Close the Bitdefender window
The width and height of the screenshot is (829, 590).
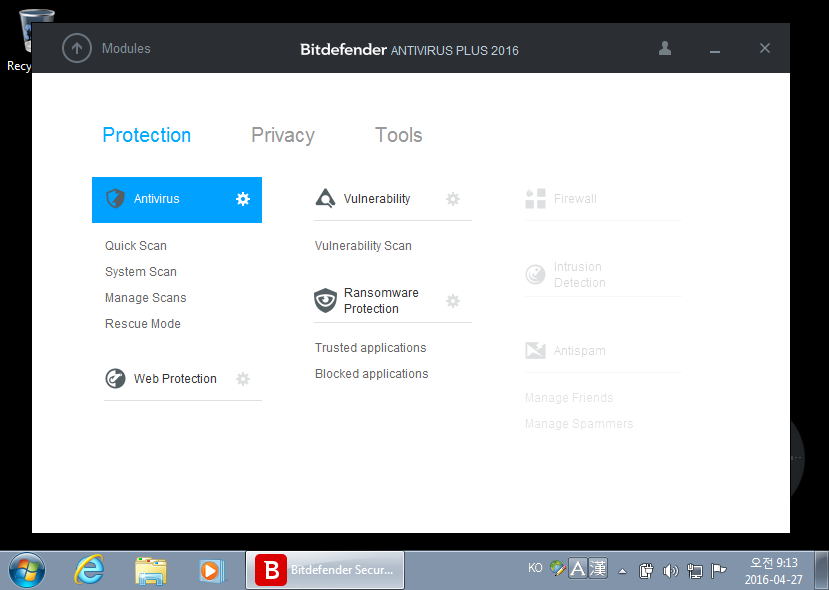(764, 48)
